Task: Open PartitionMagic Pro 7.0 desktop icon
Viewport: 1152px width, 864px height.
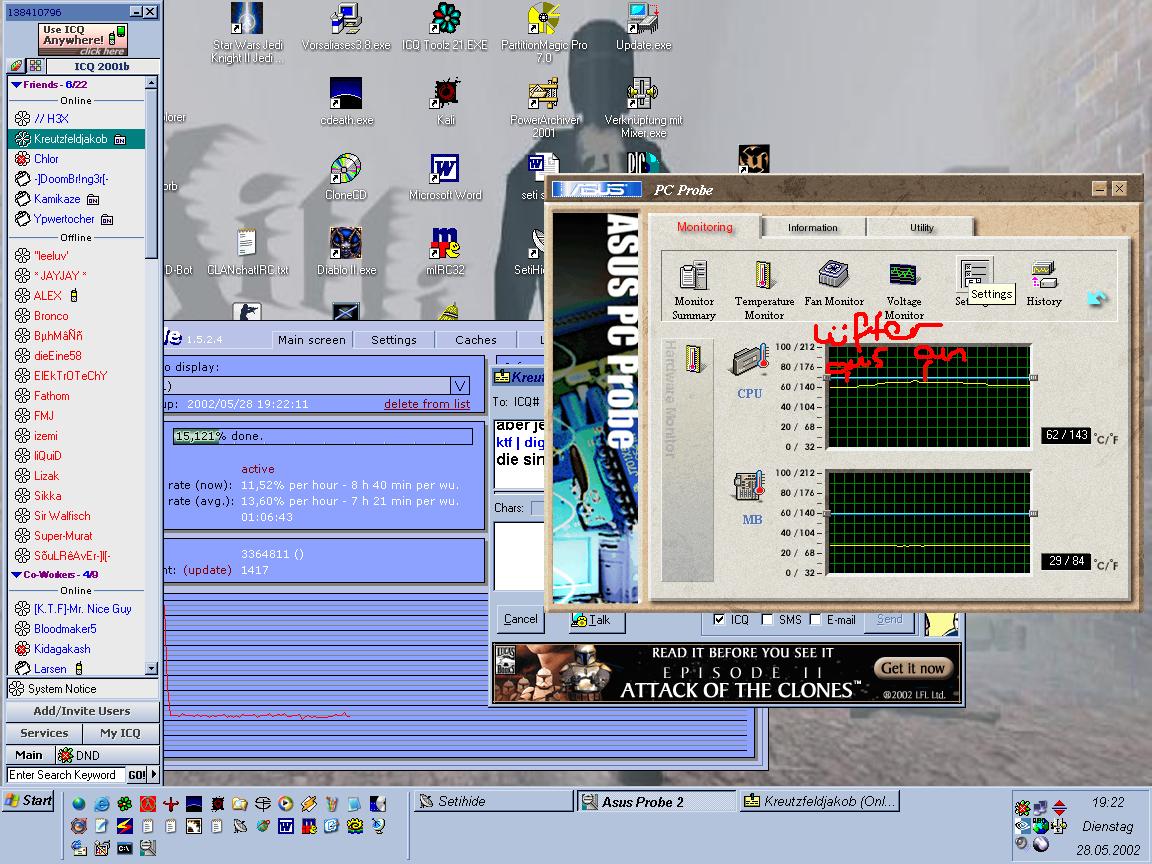Action: point(544,32)
